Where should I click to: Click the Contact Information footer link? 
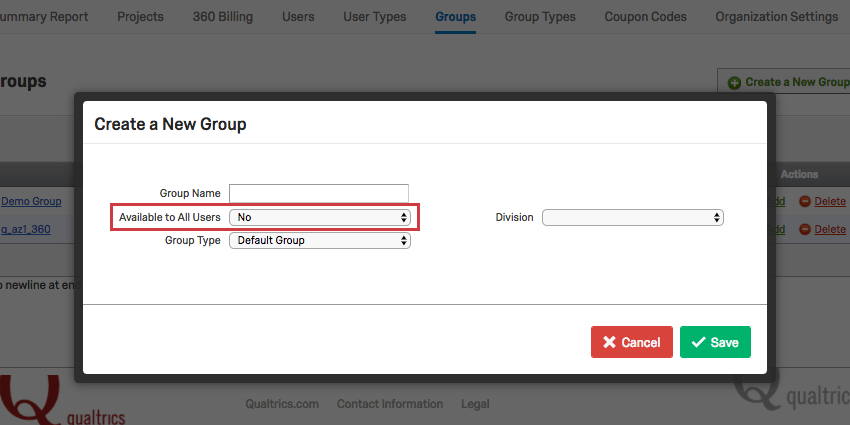click(390, 404)
